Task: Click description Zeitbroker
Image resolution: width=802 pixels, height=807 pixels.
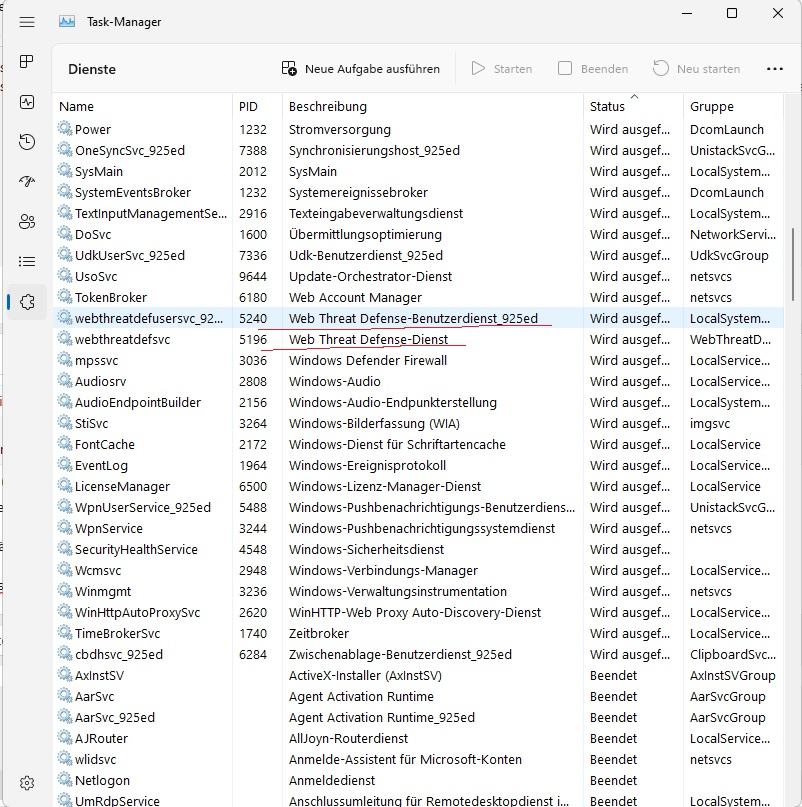Action: (319, 634)
